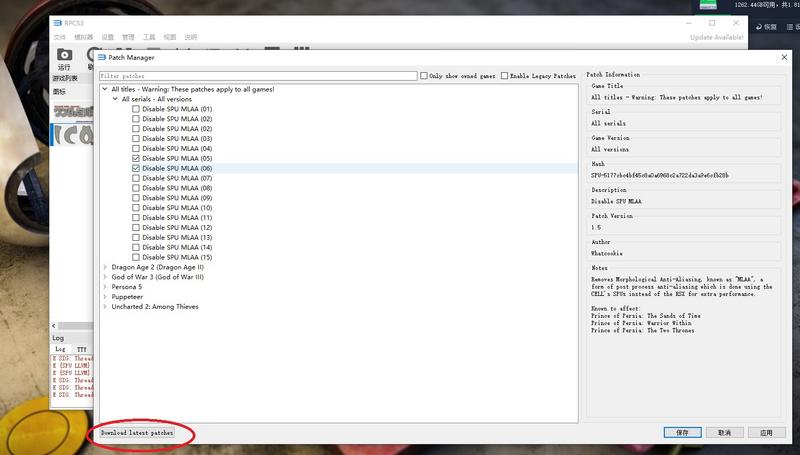
Task: Click the Patch Manager title icon
Action: (x=102, y=57)
